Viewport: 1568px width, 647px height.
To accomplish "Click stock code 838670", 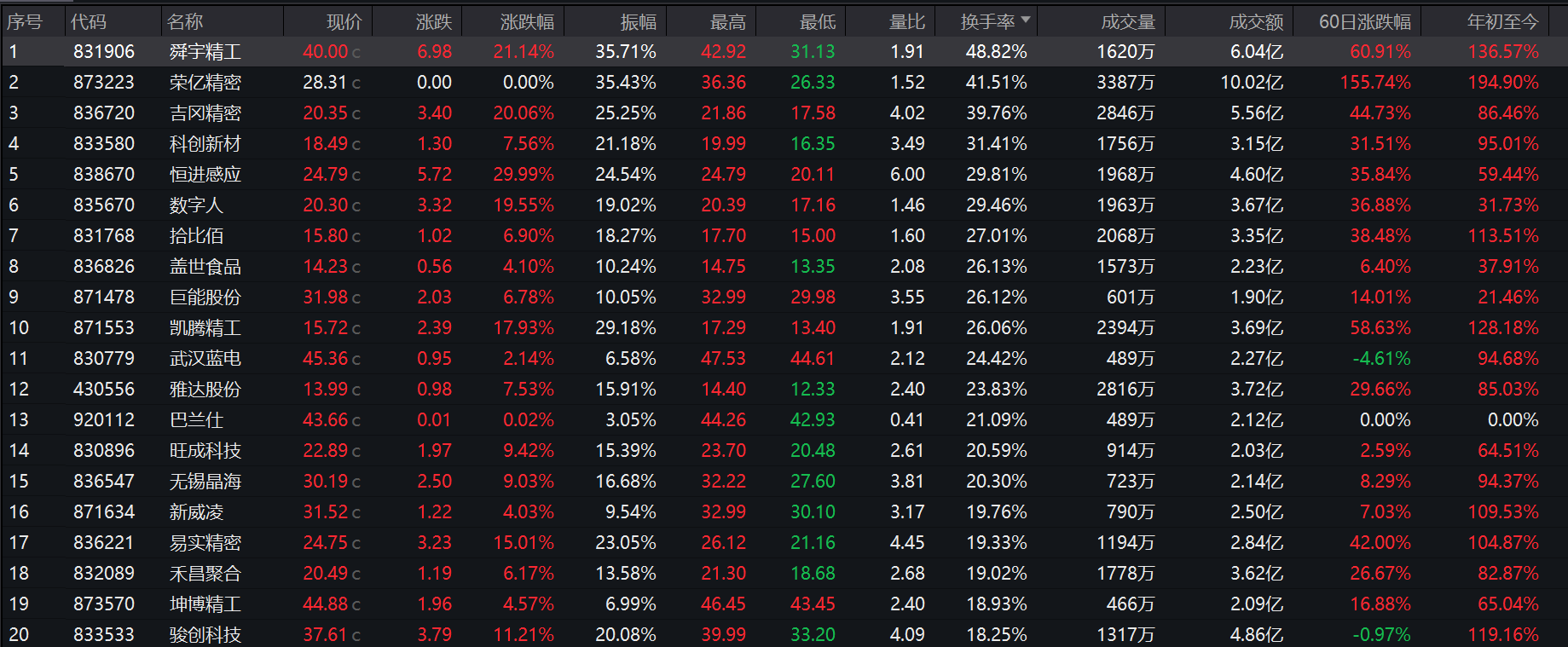I will 104,175.
